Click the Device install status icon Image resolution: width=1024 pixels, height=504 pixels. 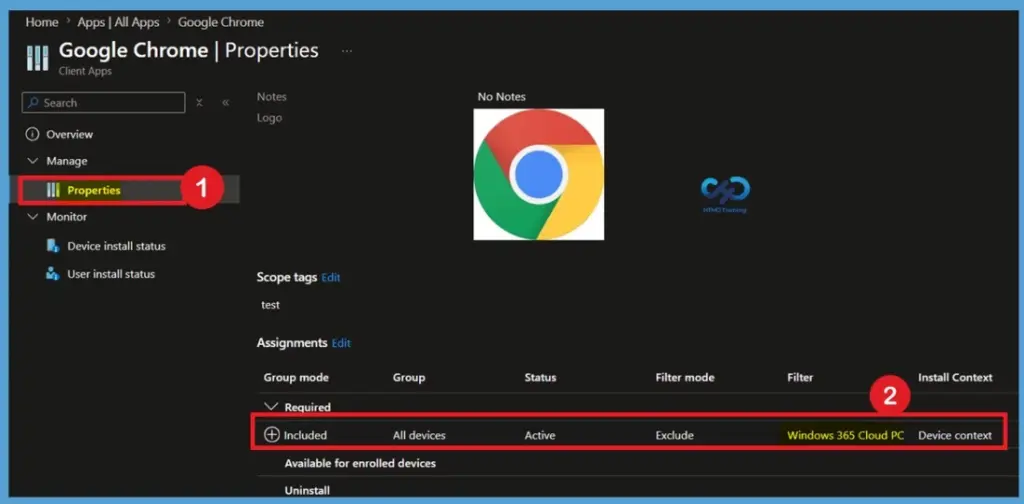point(54,246)
